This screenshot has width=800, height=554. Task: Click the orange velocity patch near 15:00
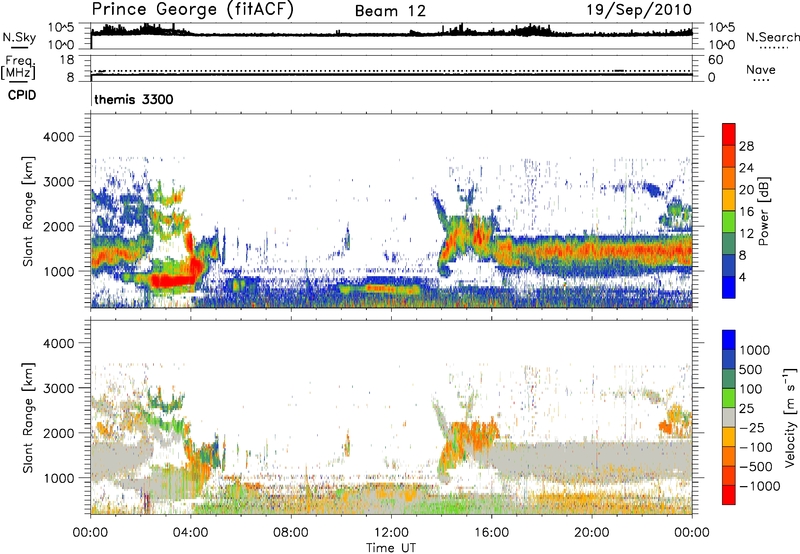[x=472, y=432]
